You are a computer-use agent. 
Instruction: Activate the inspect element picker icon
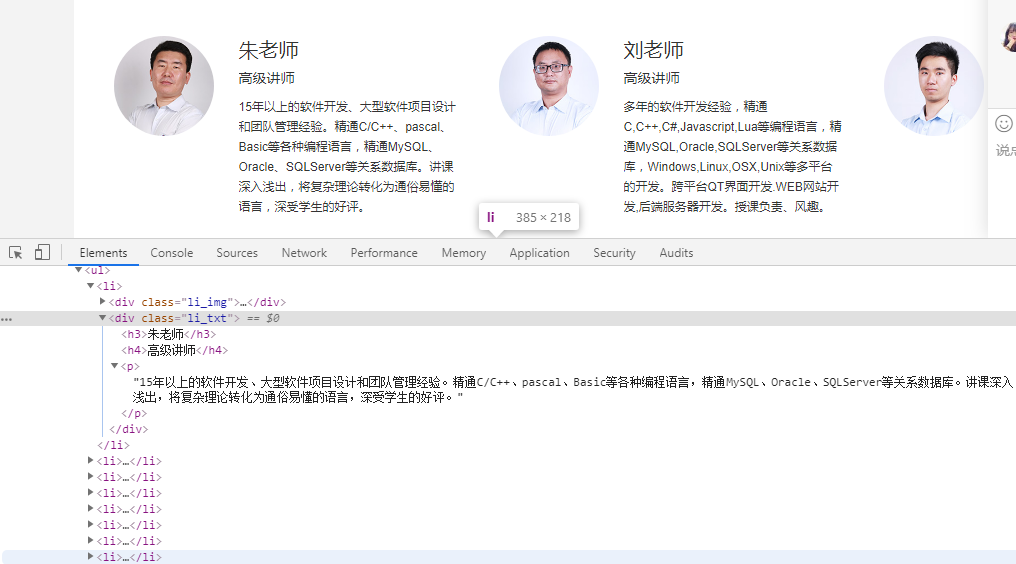coord(16,253)
